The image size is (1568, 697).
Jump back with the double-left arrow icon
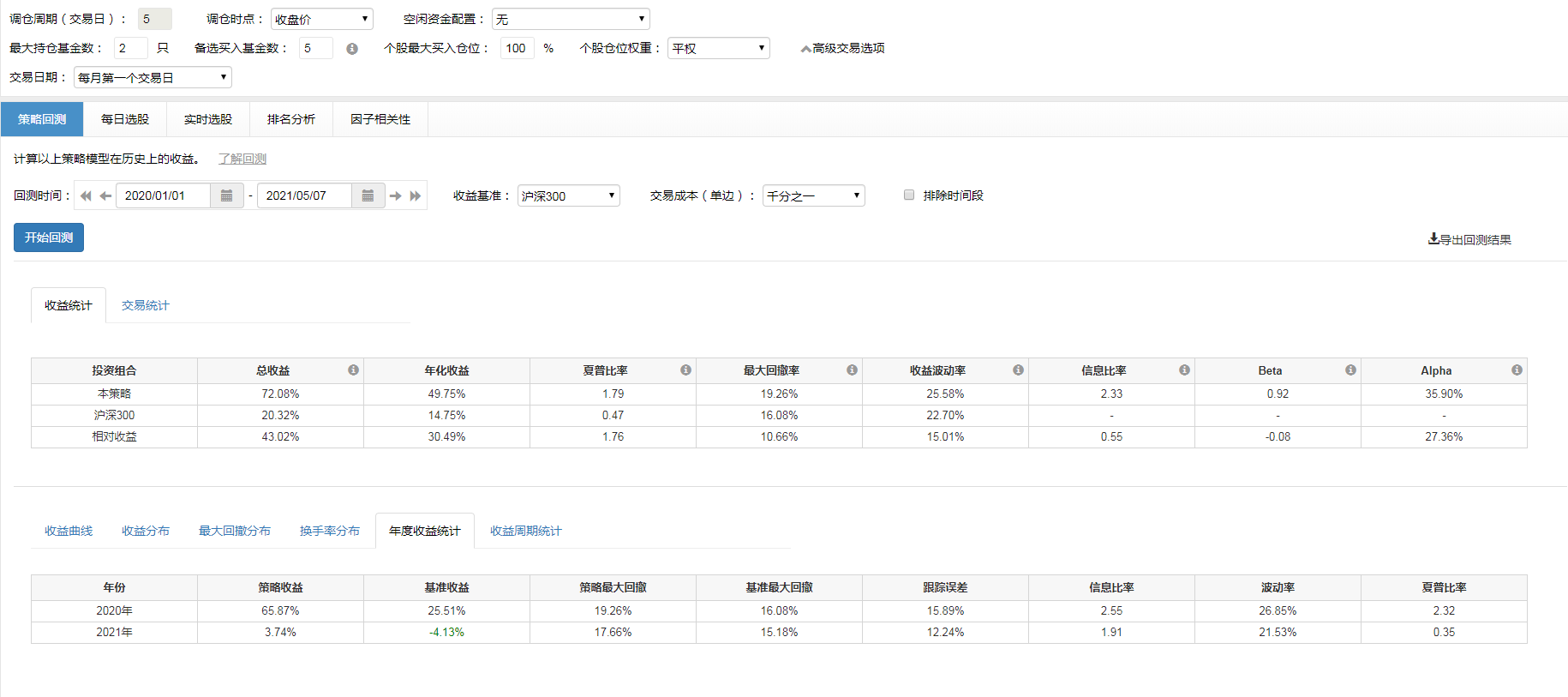[x=86, y=195]
